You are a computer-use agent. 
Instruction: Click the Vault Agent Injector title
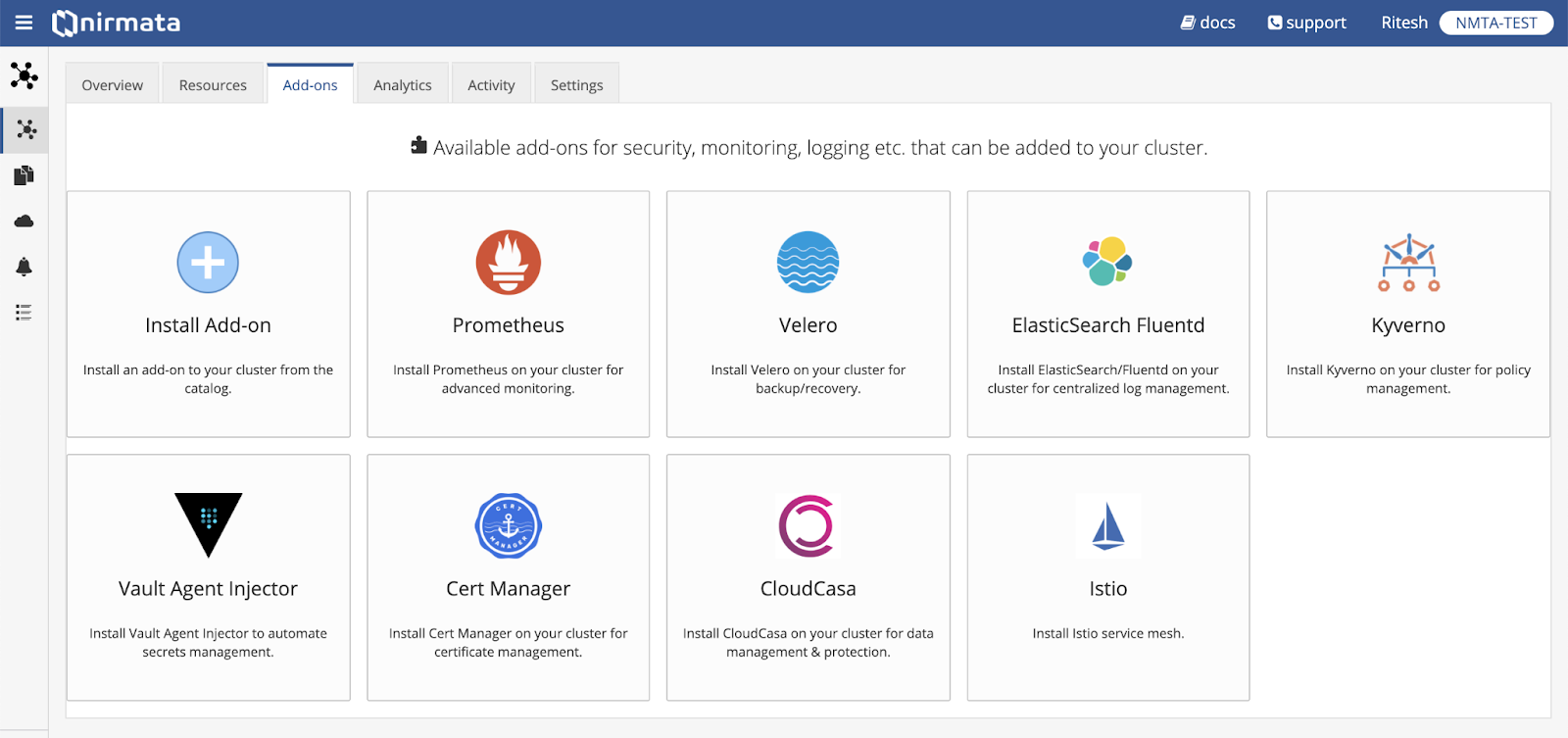(x=208, y=589)
